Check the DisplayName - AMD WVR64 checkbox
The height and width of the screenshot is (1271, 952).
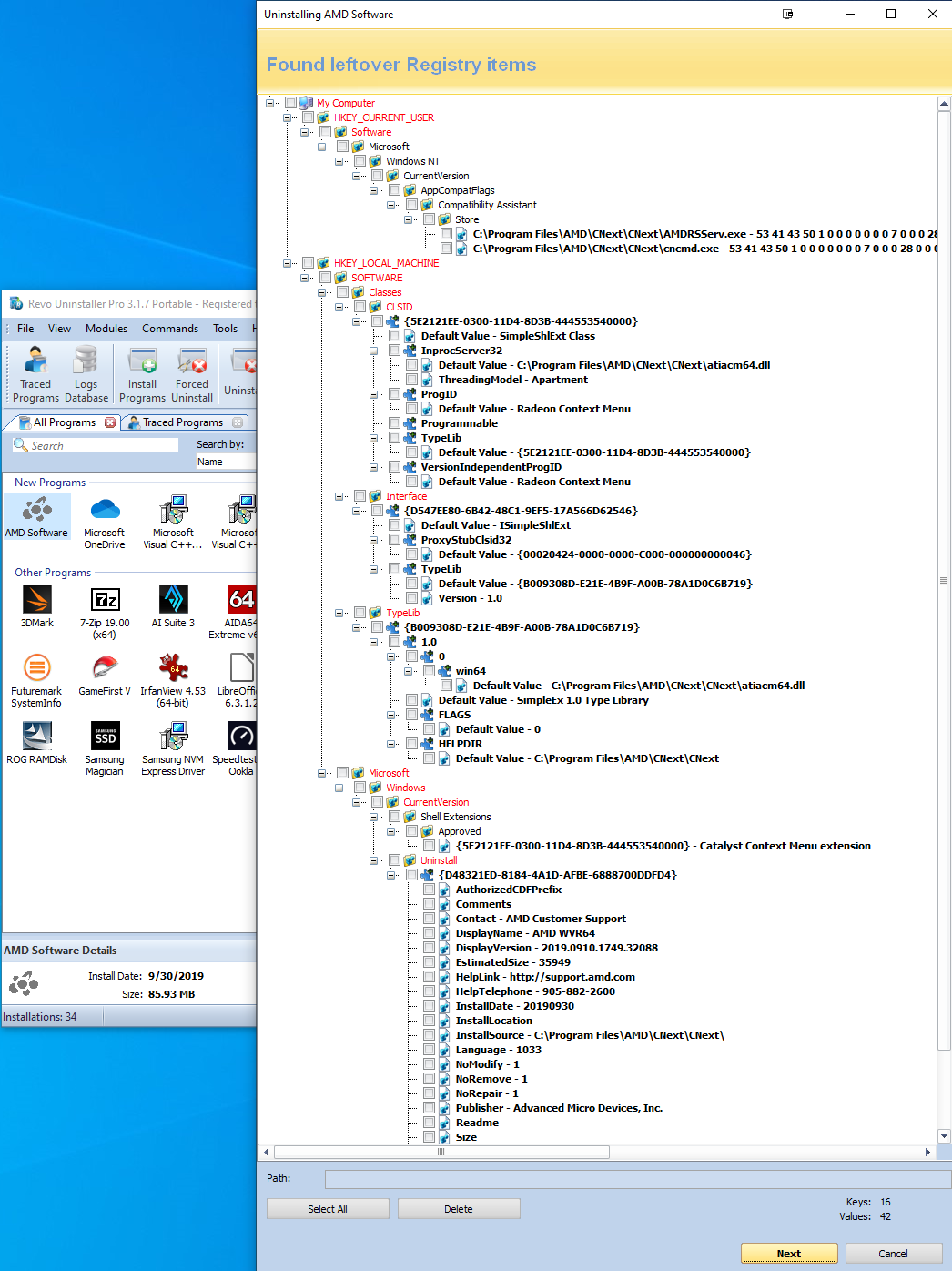pos(430,933)
